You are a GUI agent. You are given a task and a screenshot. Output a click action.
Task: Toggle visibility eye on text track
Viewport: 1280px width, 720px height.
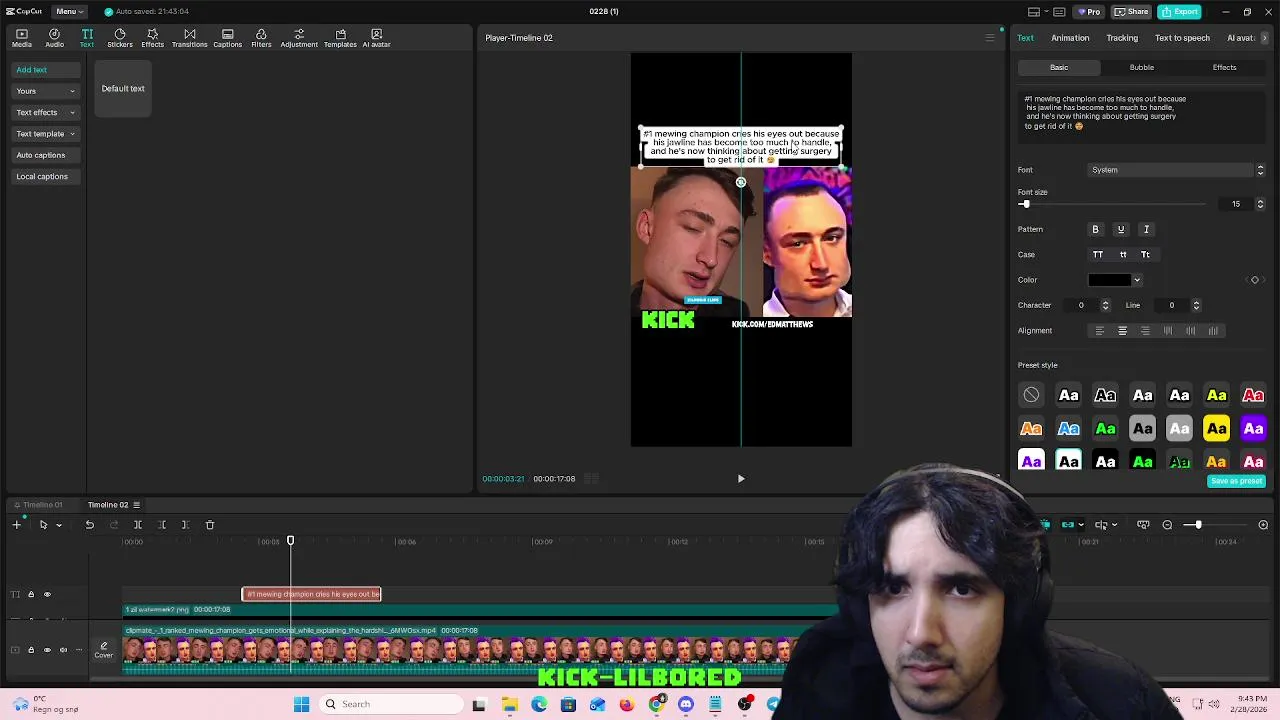pyautogui.click(x=47, y=594)
